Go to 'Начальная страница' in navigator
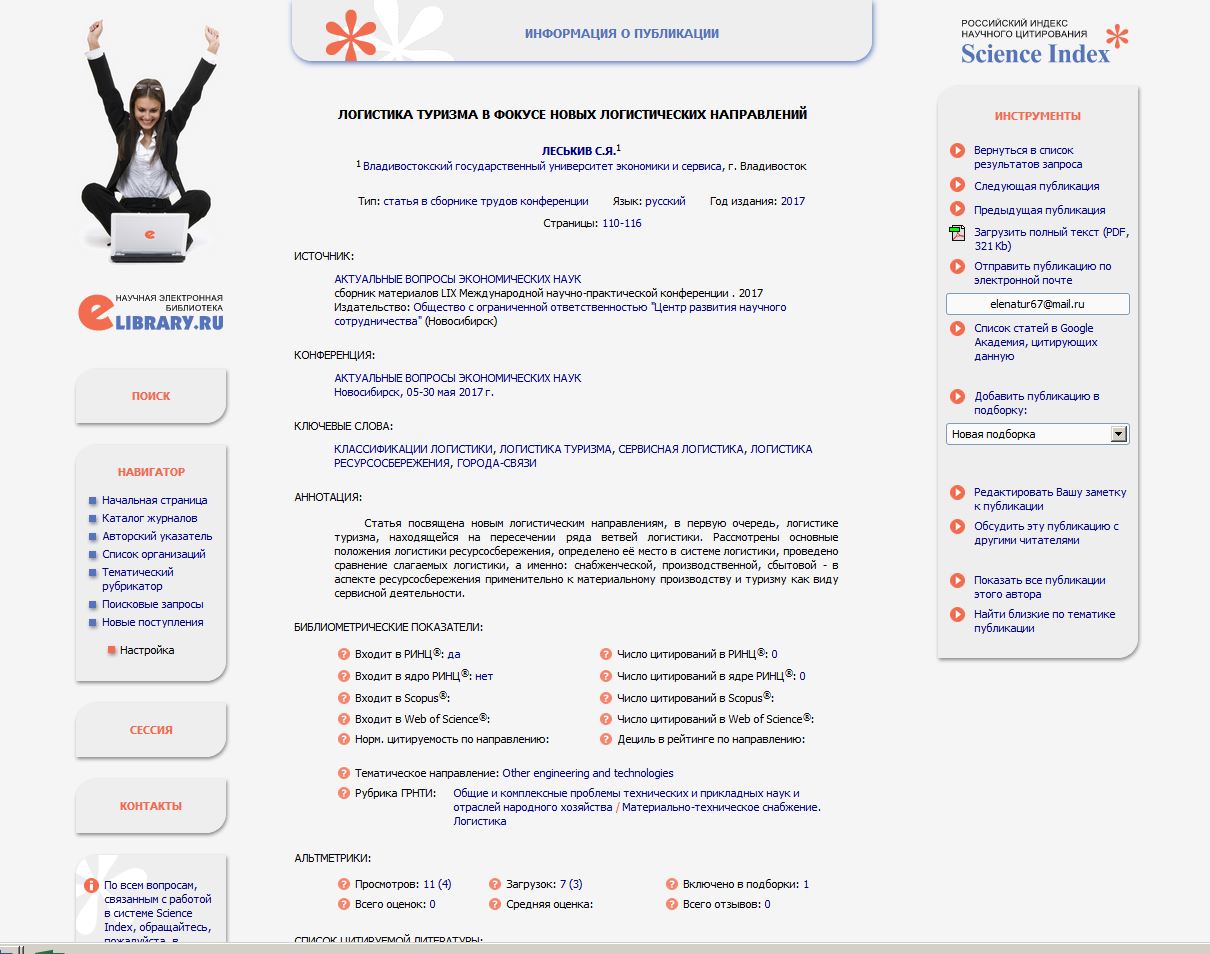This screenshot has height=954, width=1210. [x=154, y=500]
